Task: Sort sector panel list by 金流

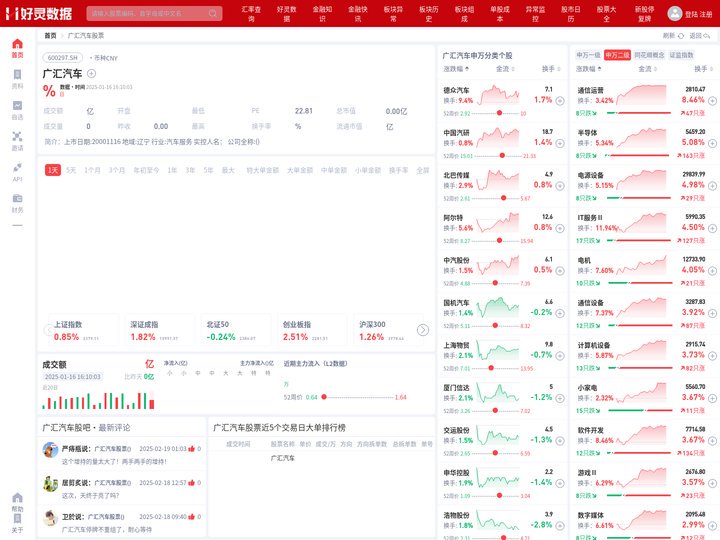Action: 647,69
